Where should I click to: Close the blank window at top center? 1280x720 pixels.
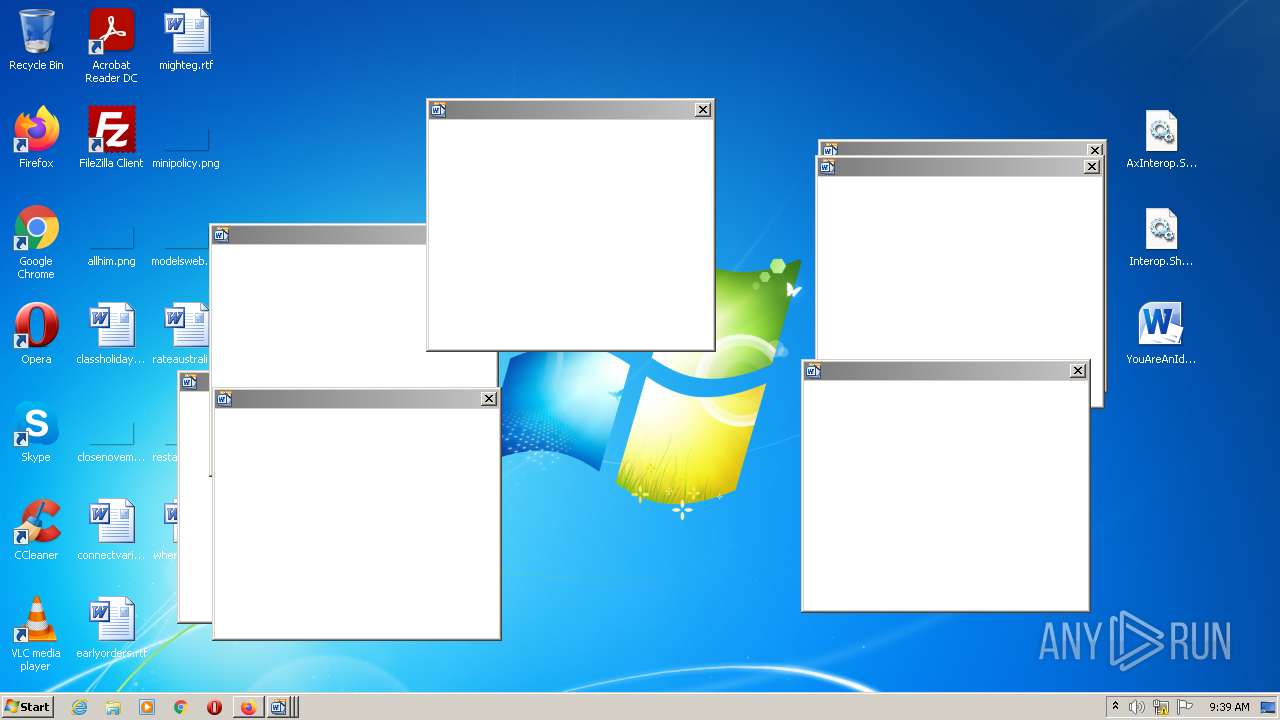[x=703, y=110]
